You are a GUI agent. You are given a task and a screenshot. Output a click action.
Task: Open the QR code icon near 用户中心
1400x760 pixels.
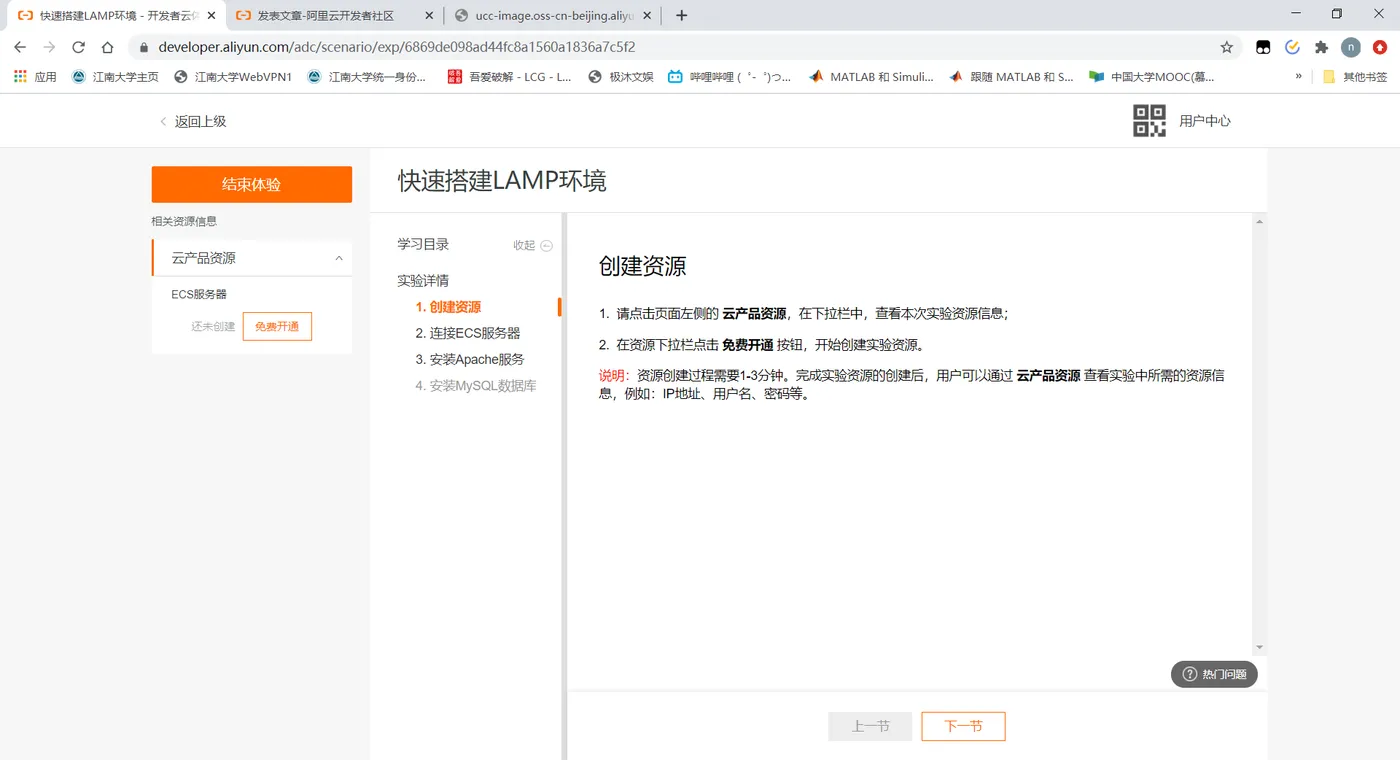point(1149,121)
